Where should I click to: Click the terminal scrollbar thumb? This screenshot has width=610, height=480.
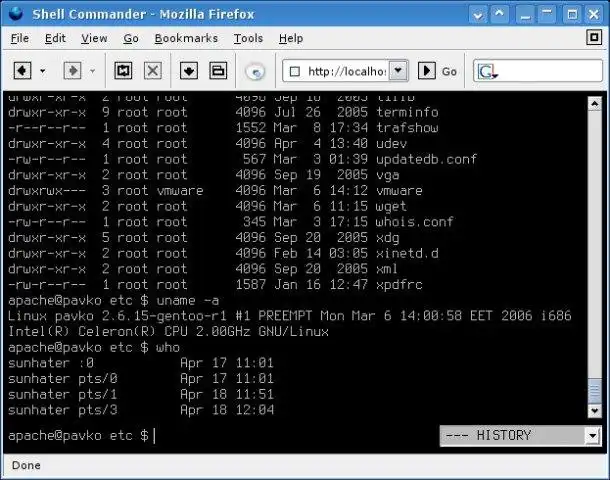pyautogui.click(x=594, y=392)
